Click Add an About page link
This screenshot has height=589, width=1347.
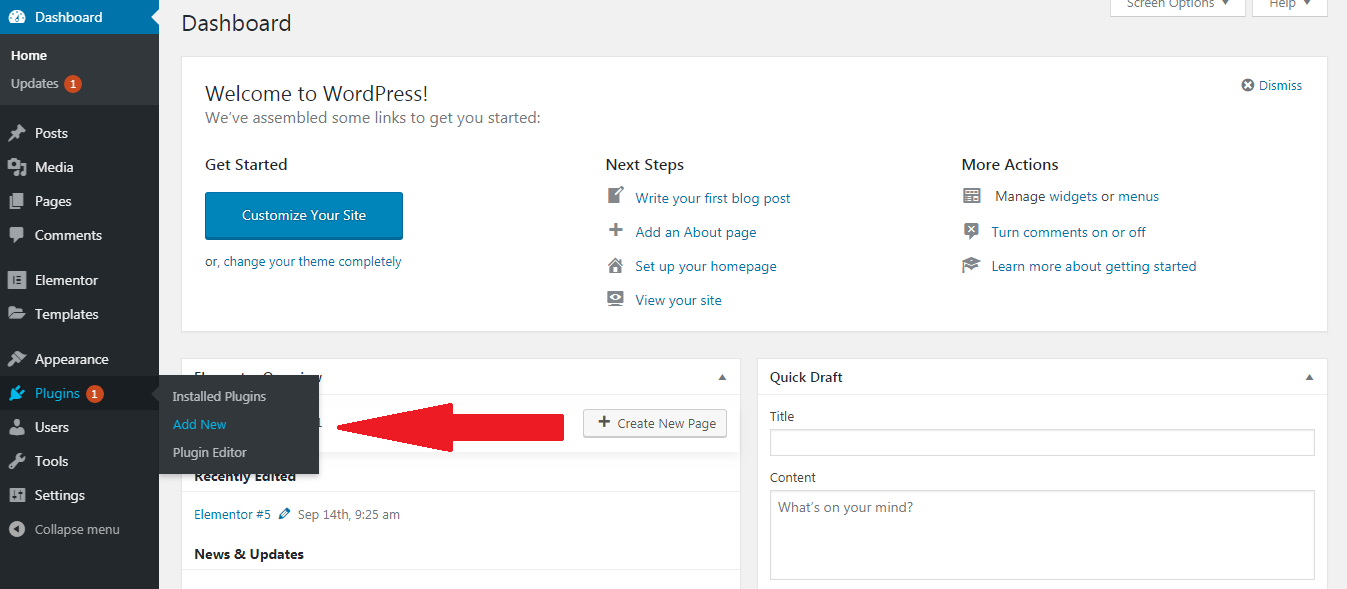click(x=696, y=232)
